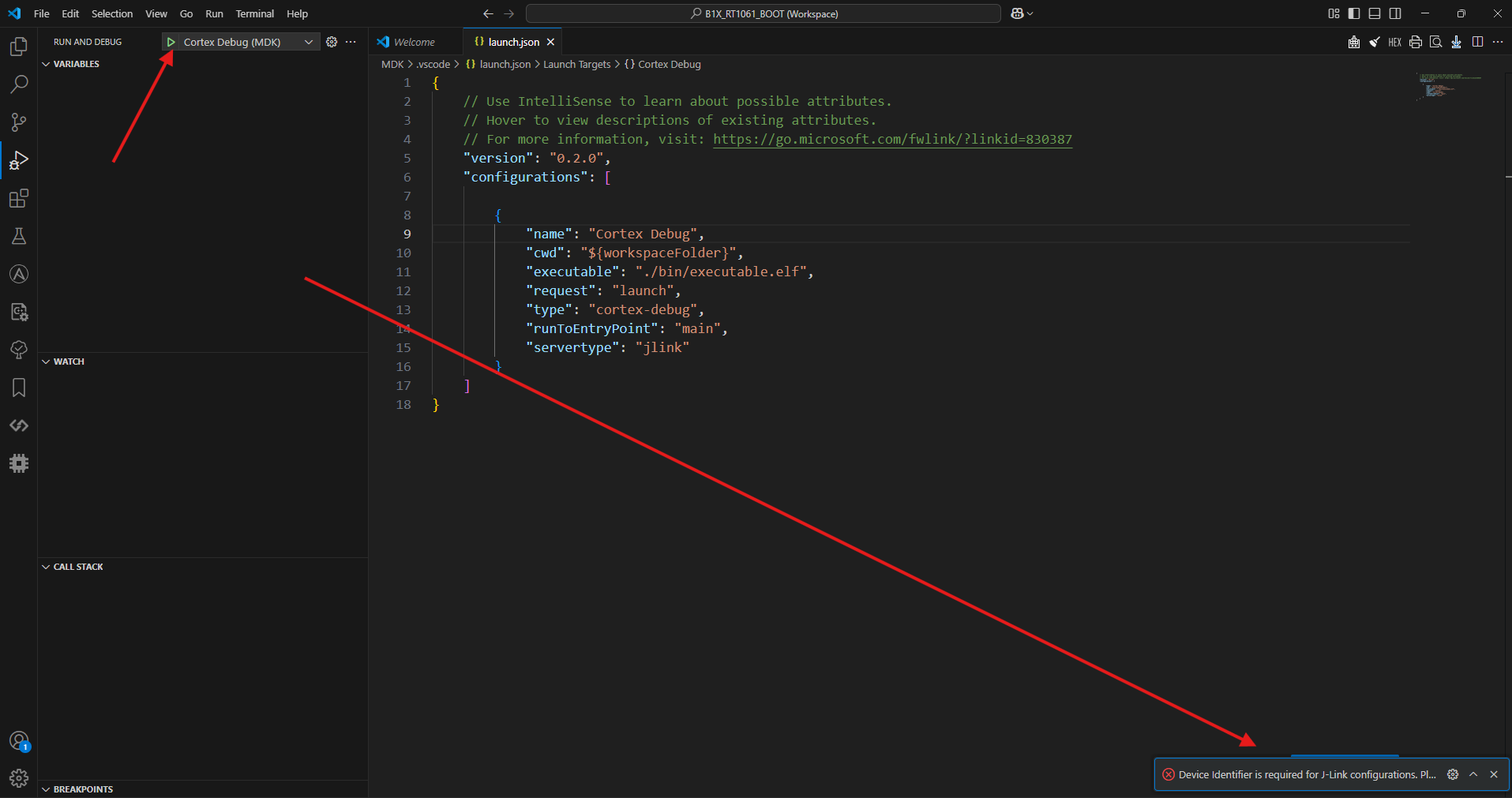
Task: Select the Arm extension sidebar icon
Action: pos(18,274)
